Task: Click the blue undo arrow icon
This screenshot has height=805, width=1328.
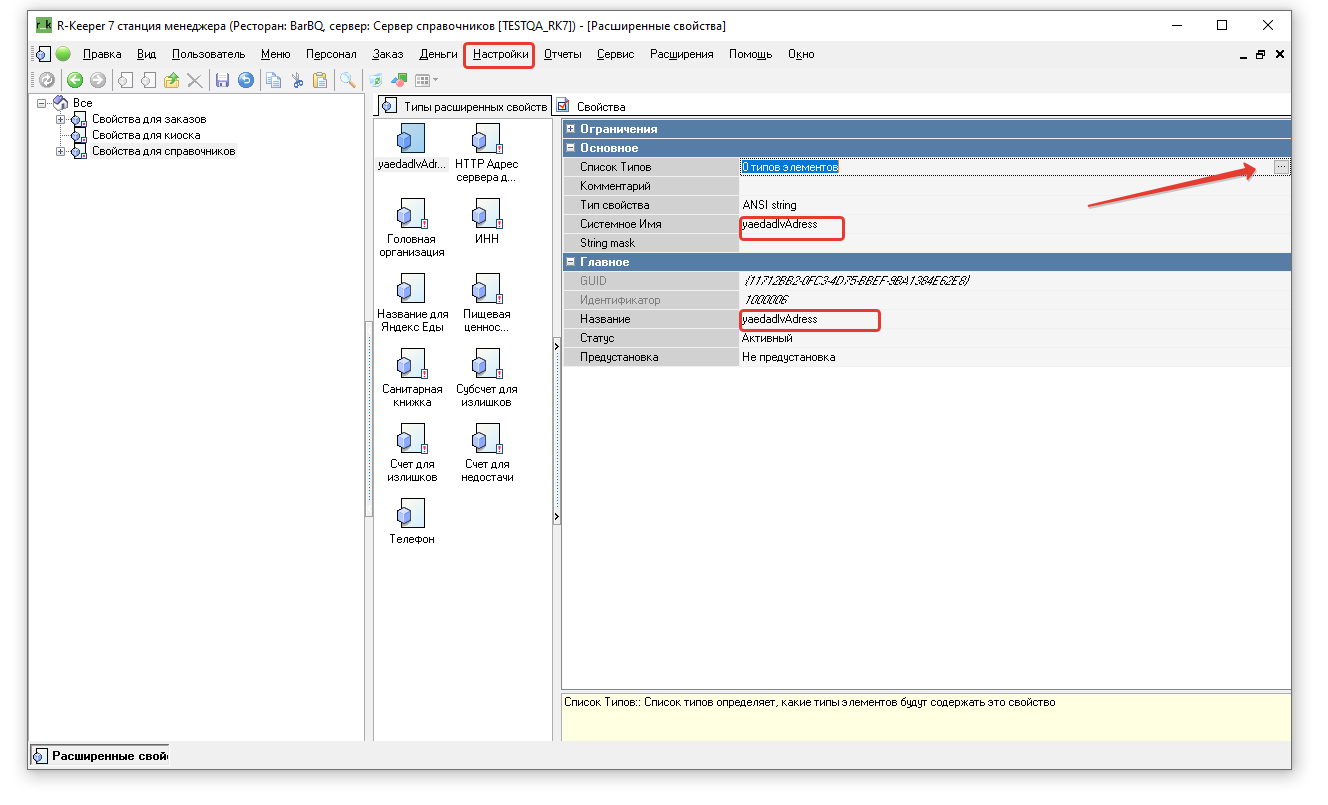Action: [x=245, y=81]
